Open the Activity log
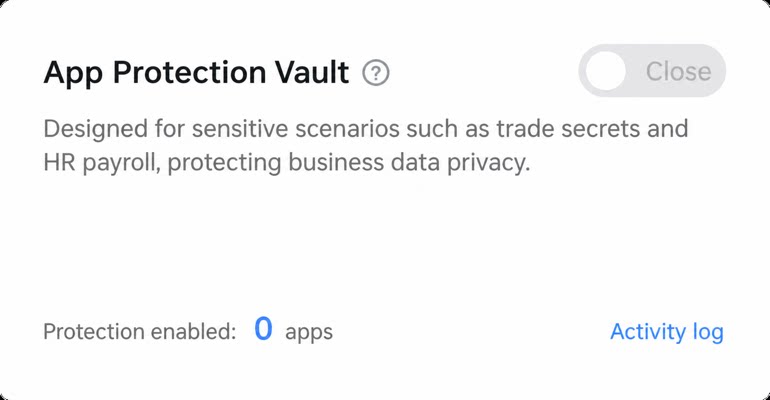Image resolution: width=770 pixels, height=400 pixels. click(667, 332)
